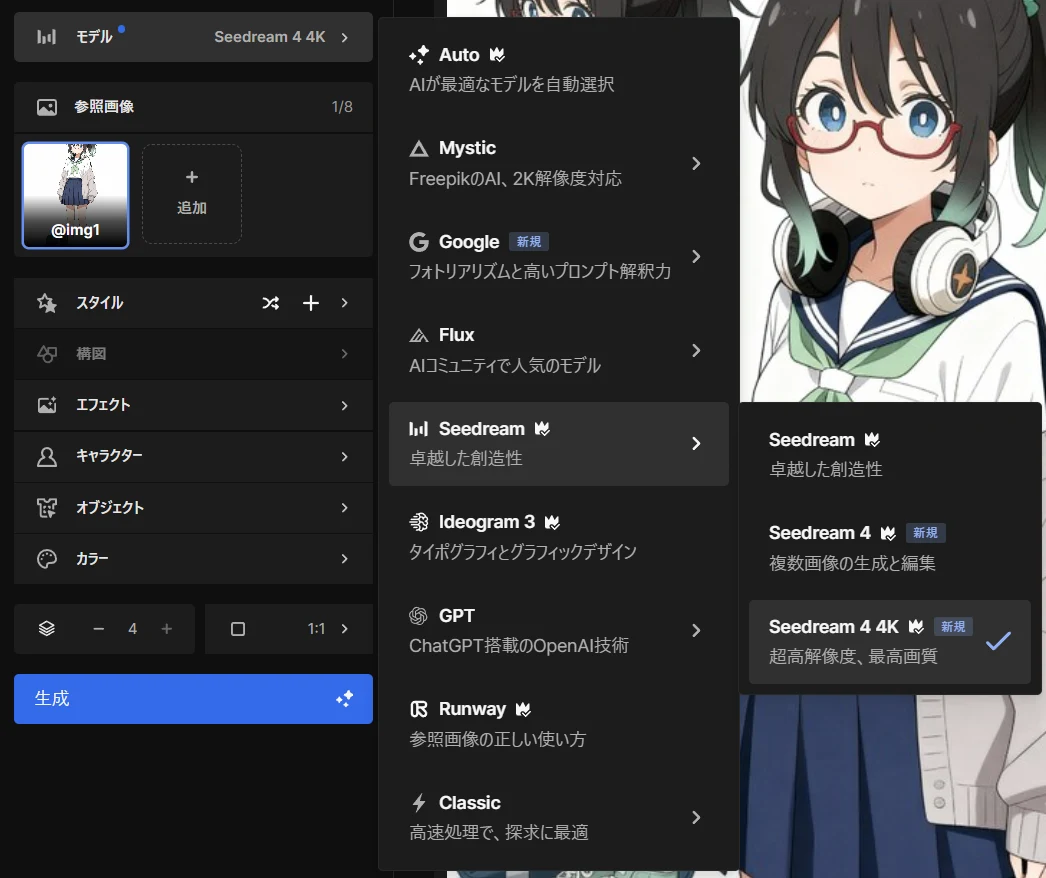
Task: Select the Runway model option
Action: coord(558,723)
